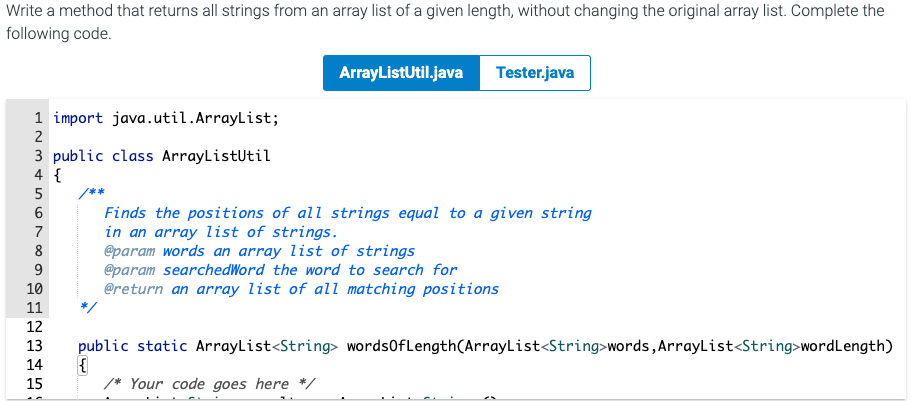Select the ArrayListUtil.java tab
This screenshot has width=912, height=401.
coord(401,73)
